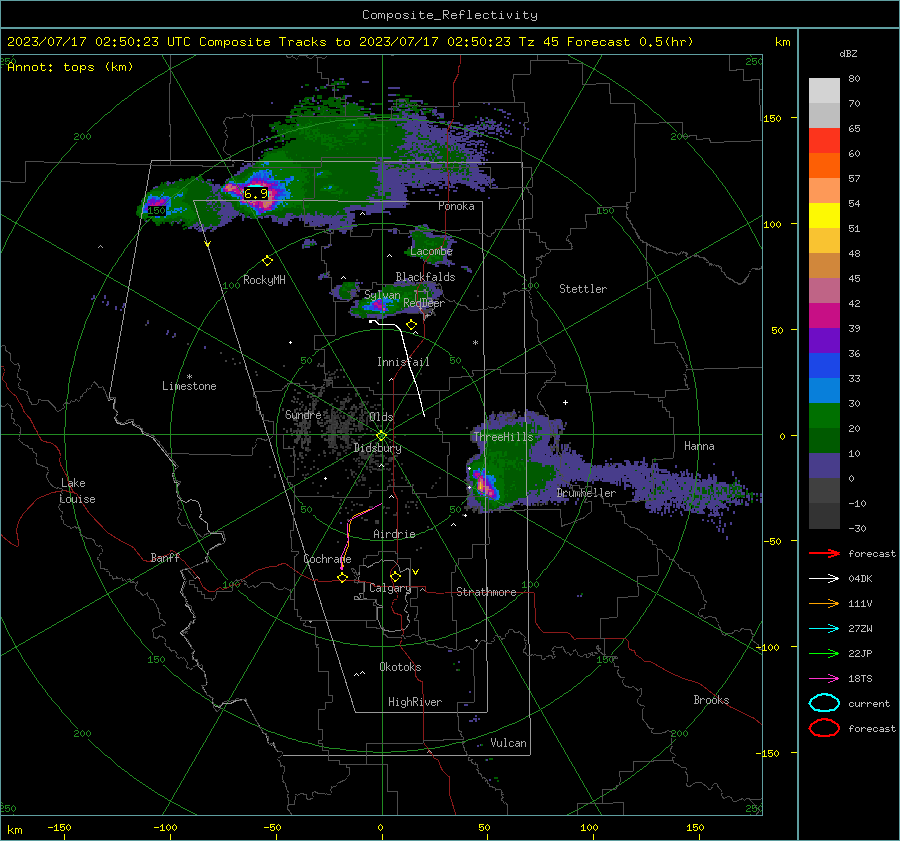The height and width of the screenshot is (841, 900).
Task: Click the Vulcan city label
Action: click(x=508, y=743)
